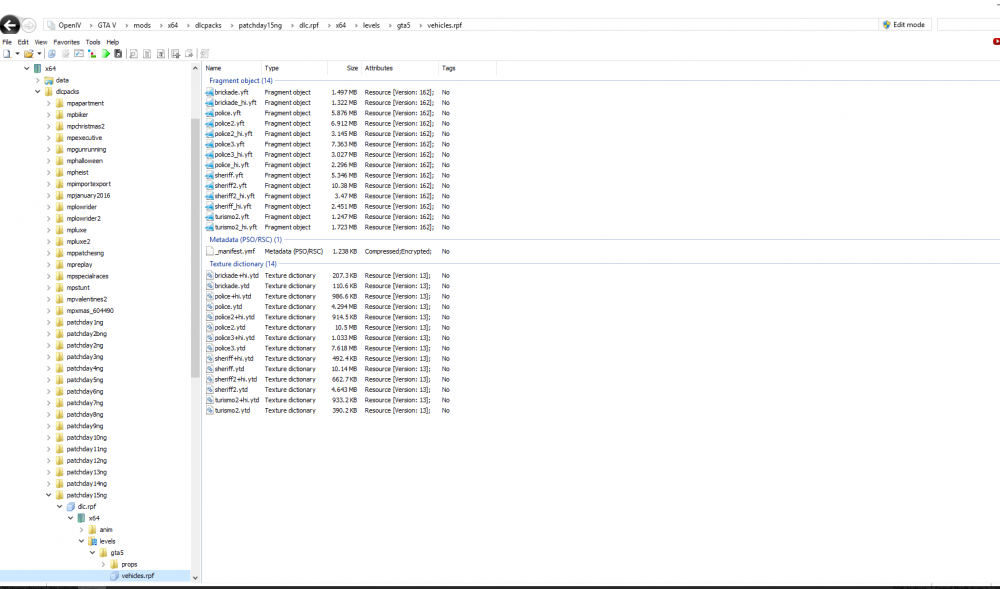Collapse the dlcpacks tree node
The width and height of the screenshot is (1000, 589).
click(38, 92)
